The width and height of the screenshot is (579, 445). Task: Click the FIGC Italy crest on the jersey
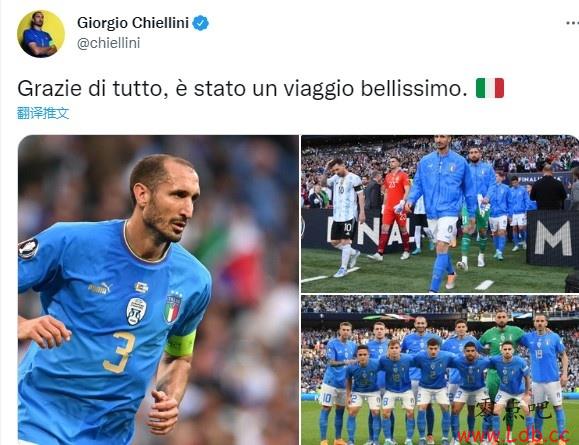click(172, 307)
